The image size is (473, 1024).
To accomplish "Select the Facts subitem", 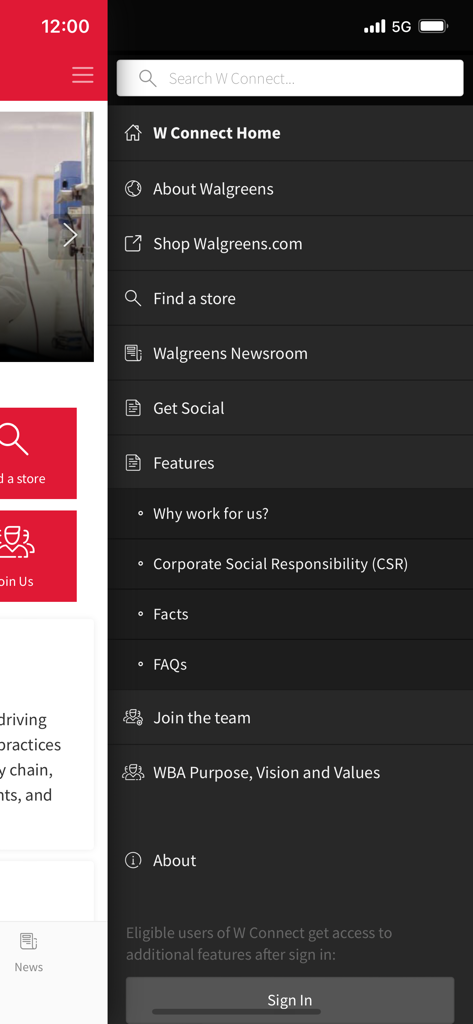I will [x=290, y=614].
